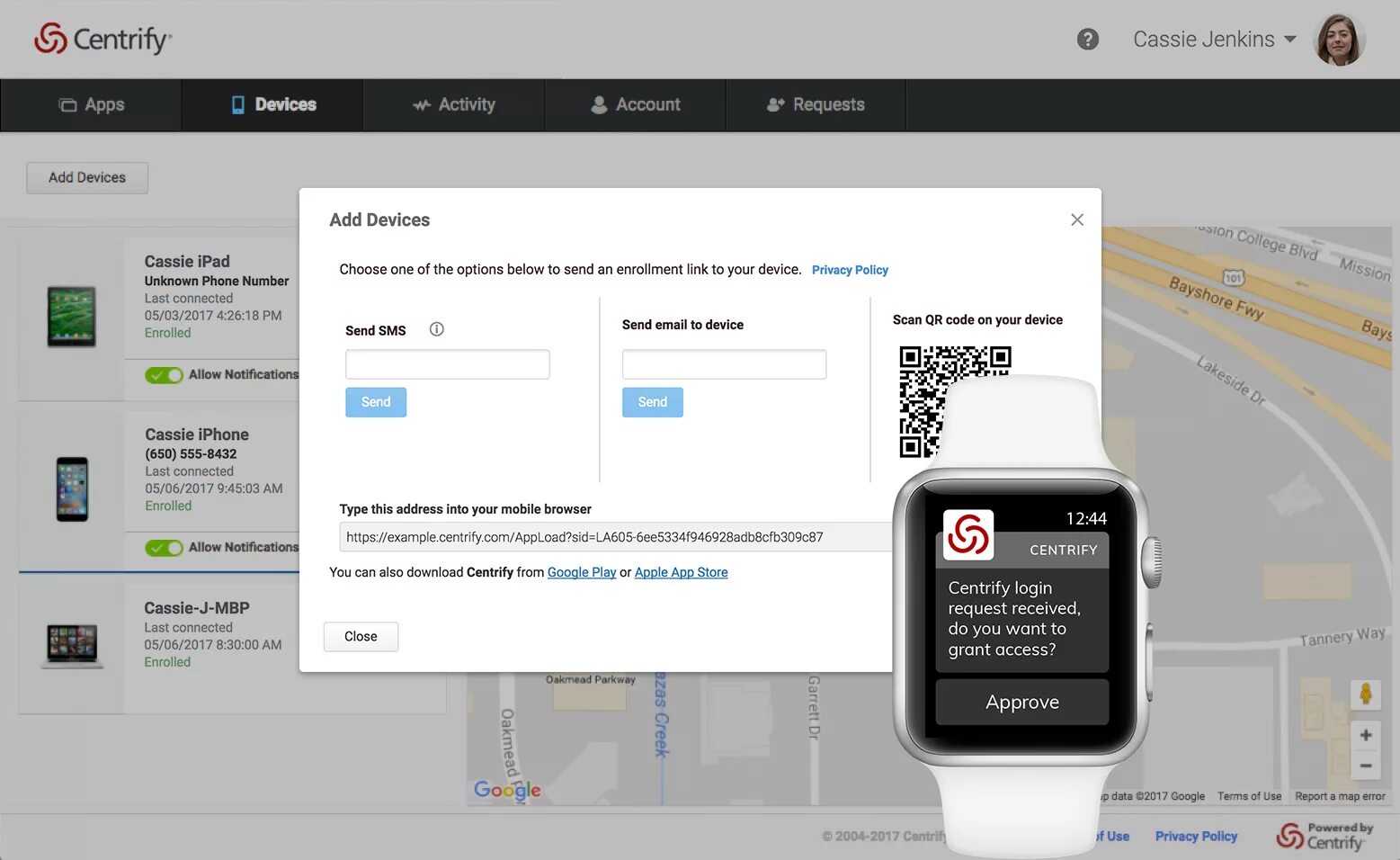1400x860 pixels.
Task: Click the Cassie iPad device name
Action: click(x=187, y=262)
